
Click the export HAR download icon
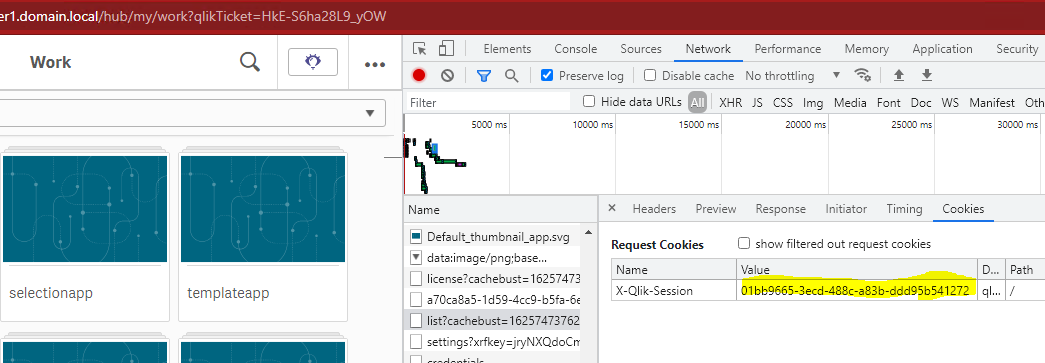coord(926,75)
